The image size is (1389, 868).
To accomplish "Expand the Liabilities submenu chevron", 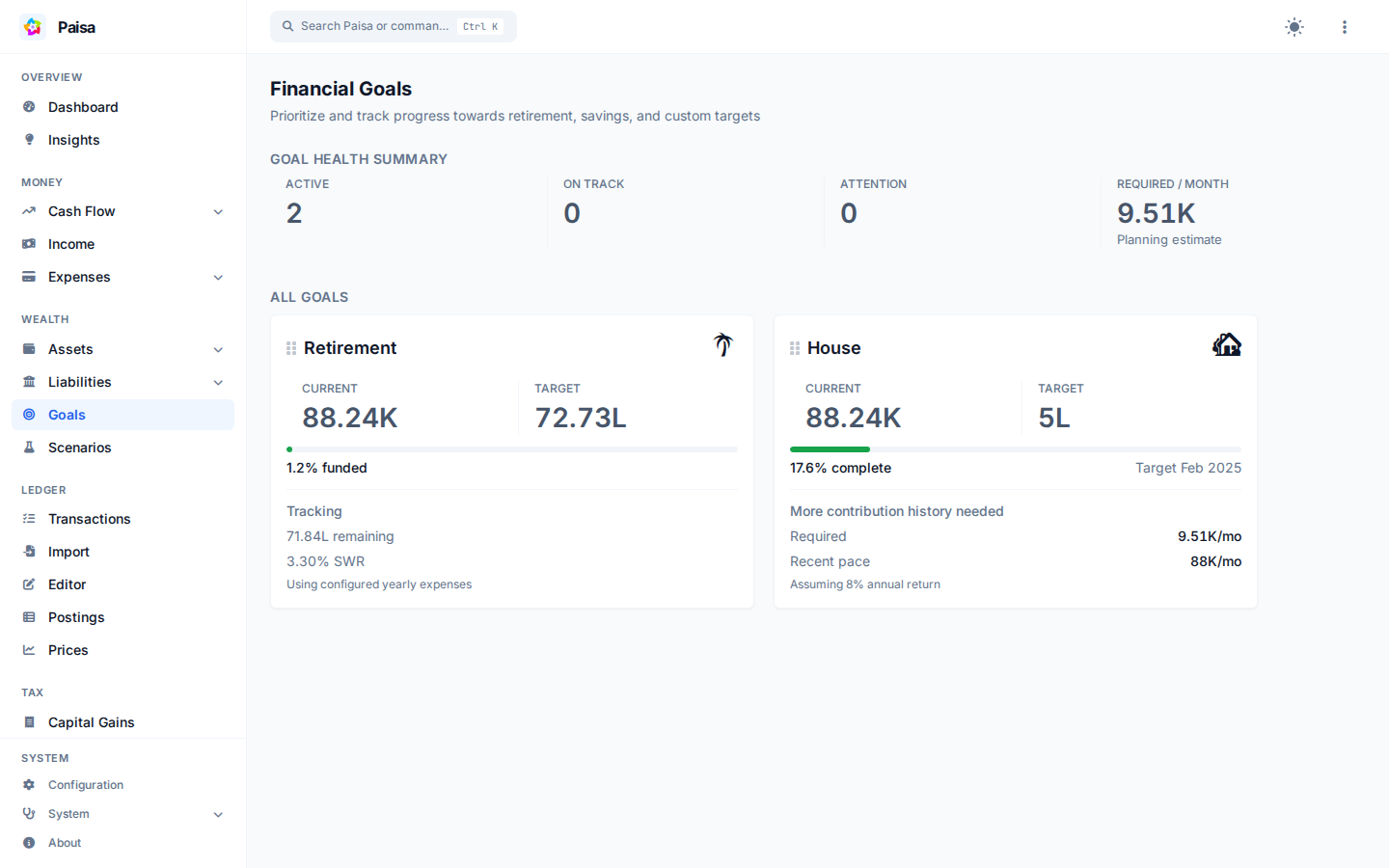I will tap(218, 382).
